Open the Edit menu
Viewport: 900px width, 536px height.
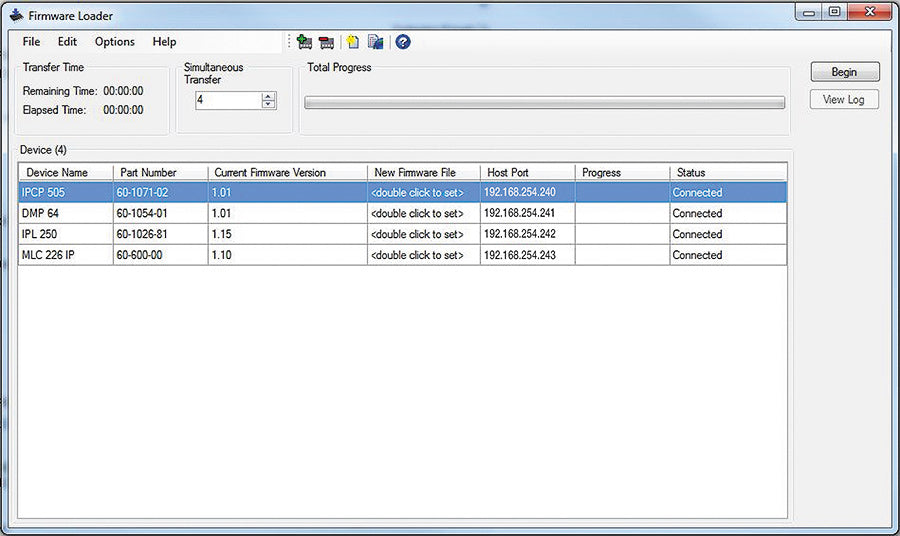67,42
